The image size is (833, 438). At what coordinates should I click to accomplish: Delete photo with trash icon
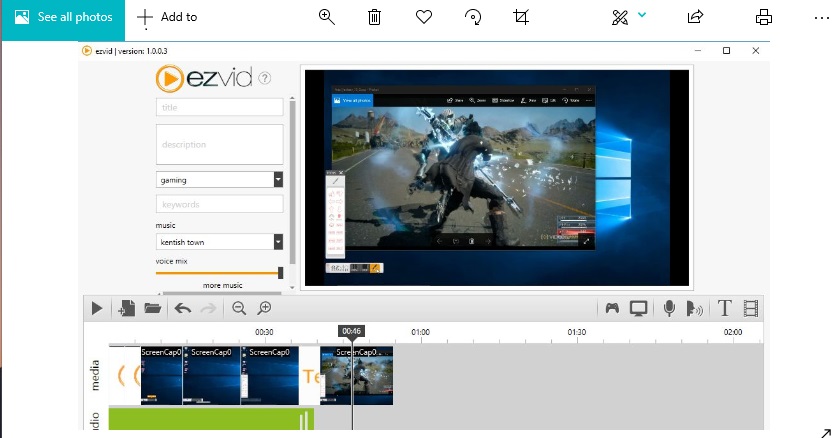375,17
